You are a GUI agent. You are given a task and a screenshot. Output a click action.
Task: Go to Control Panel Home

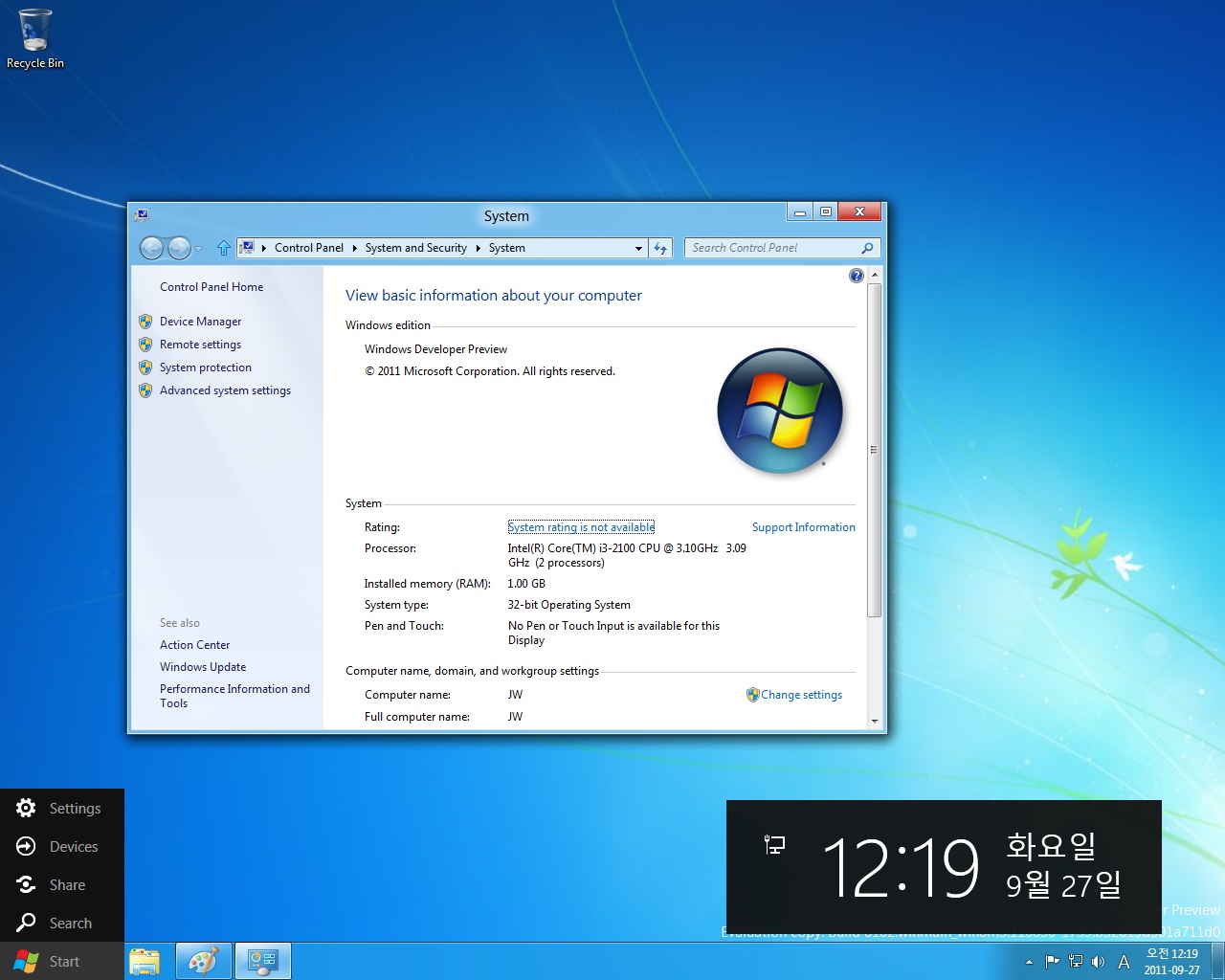pyautogui.click(x=212, y=287)
